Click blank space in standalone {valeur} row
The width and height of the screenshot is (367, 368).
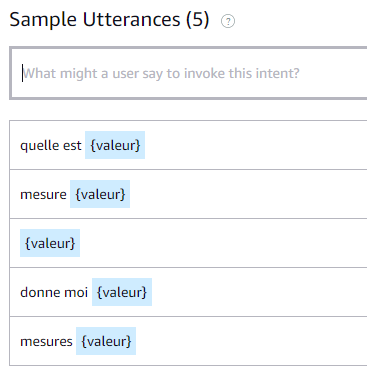tap(223, 243)
